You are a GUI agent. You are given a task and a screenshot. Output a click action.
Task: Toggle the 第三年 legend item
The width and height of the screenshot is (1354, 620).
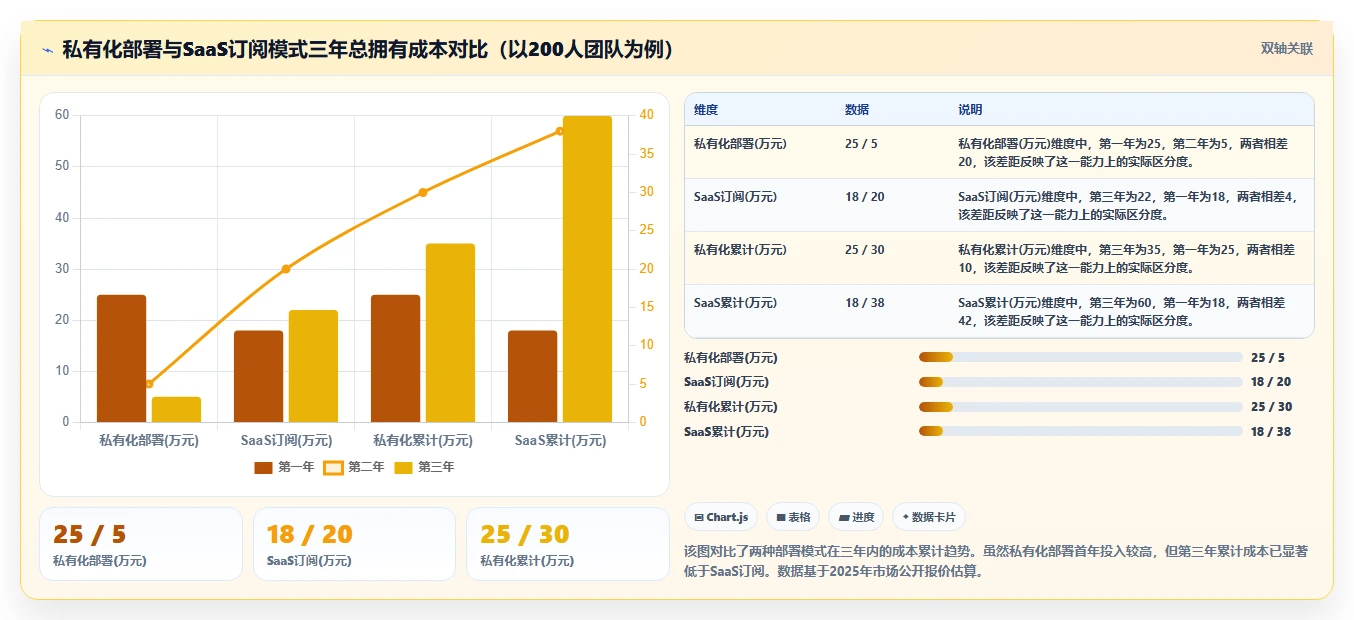[x=424, y=467]
